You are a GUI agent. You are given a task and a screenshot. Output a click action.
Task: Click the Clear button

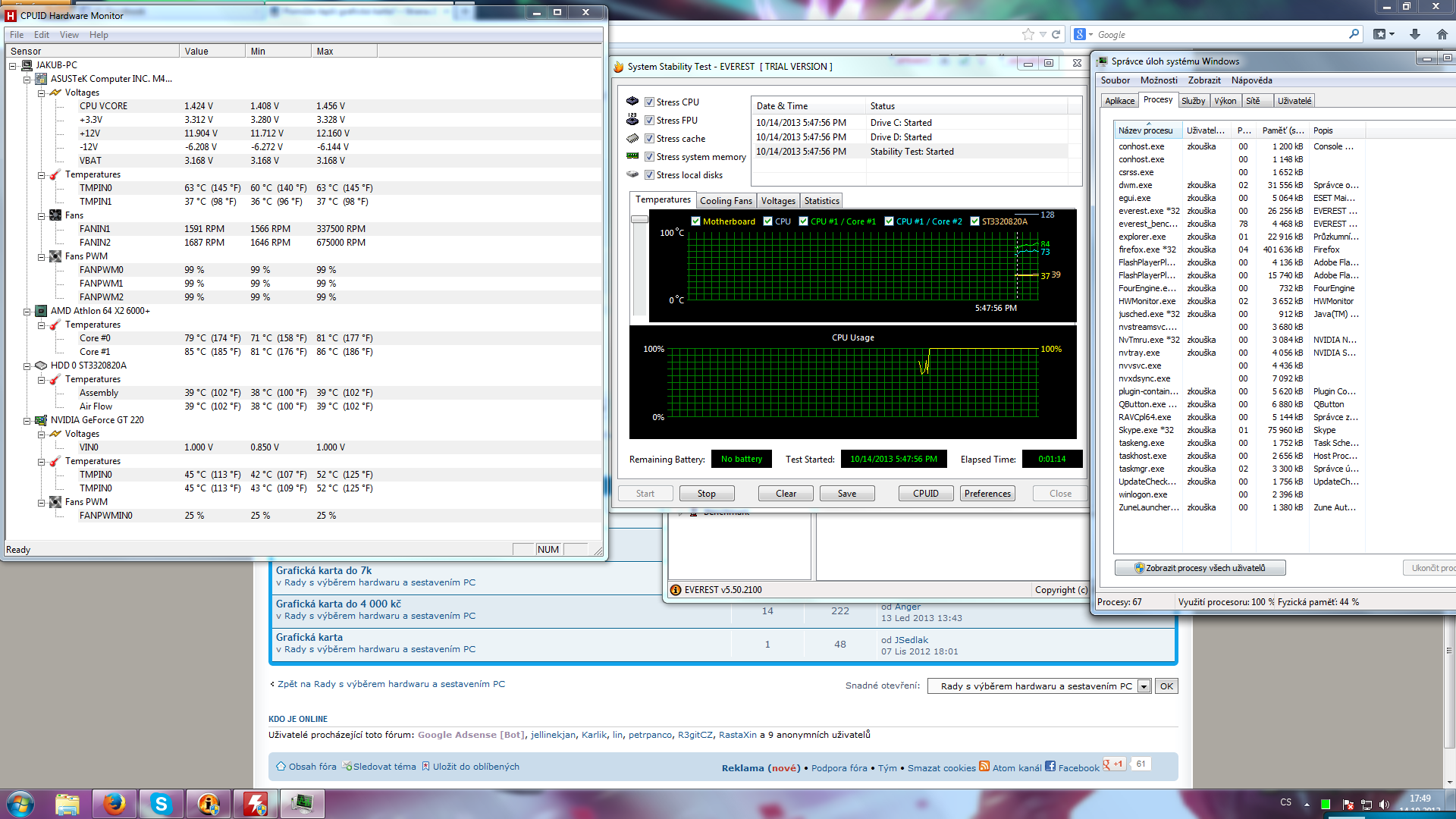(x=786, y=494)
